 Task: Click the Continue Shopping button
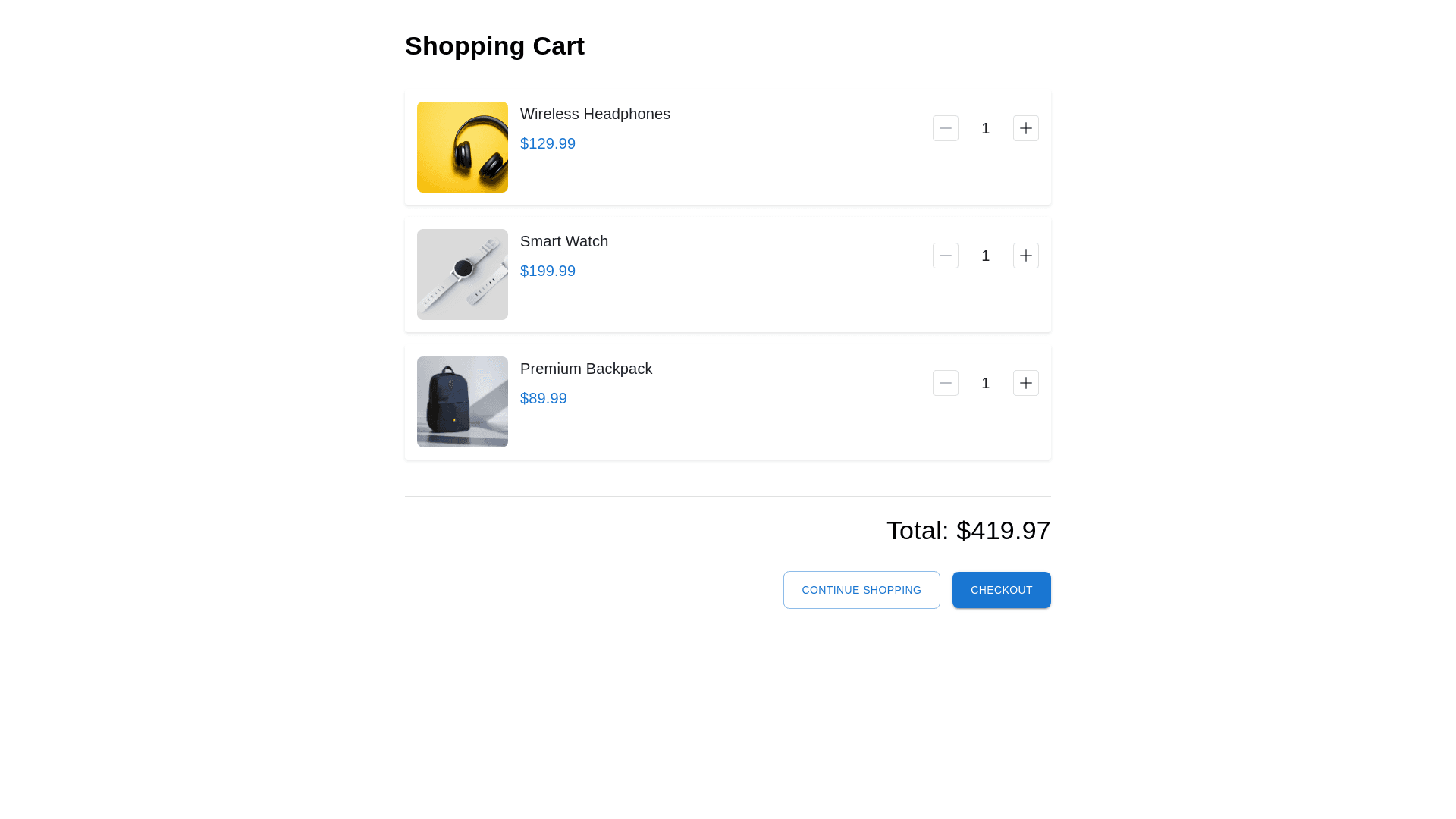pyautogui.click(x=861, y=590)
